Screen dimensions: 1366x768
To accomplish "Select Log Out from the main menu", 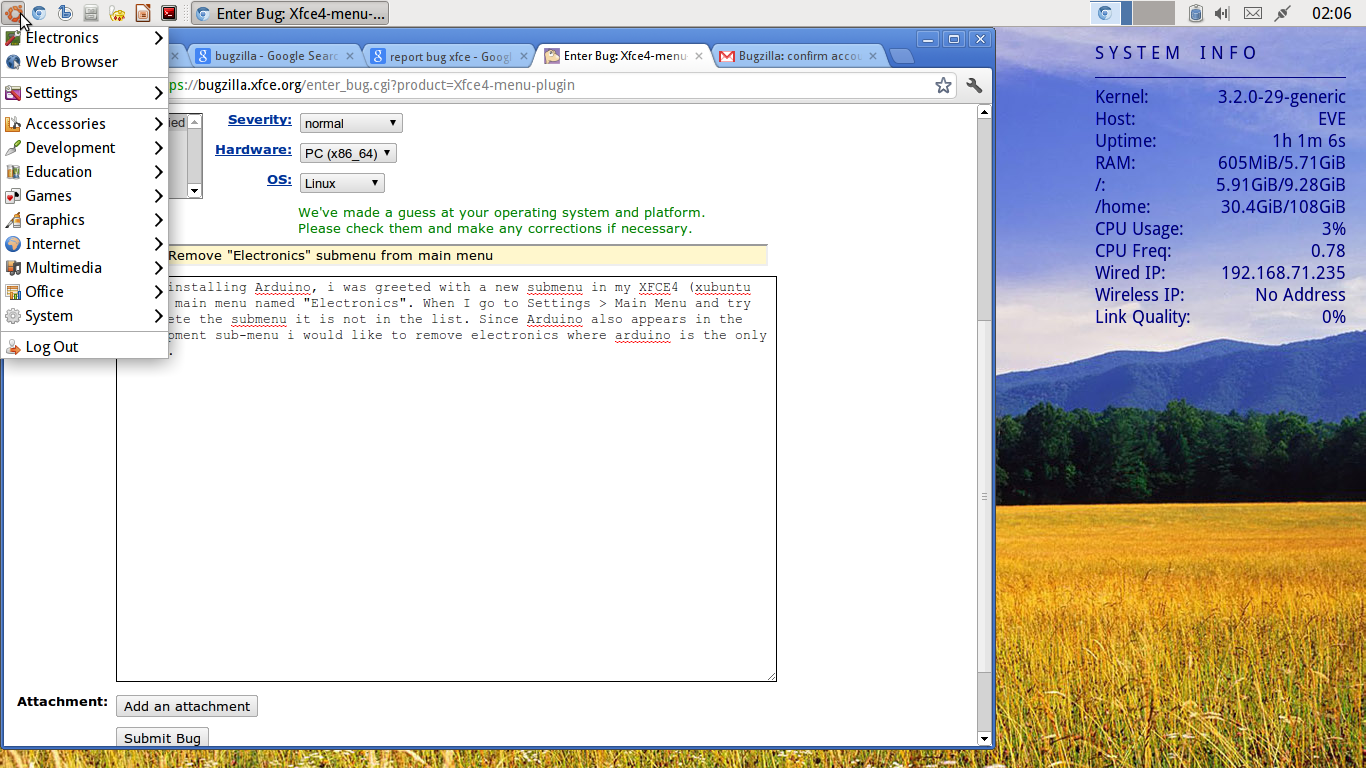I will tap(52, 347).
